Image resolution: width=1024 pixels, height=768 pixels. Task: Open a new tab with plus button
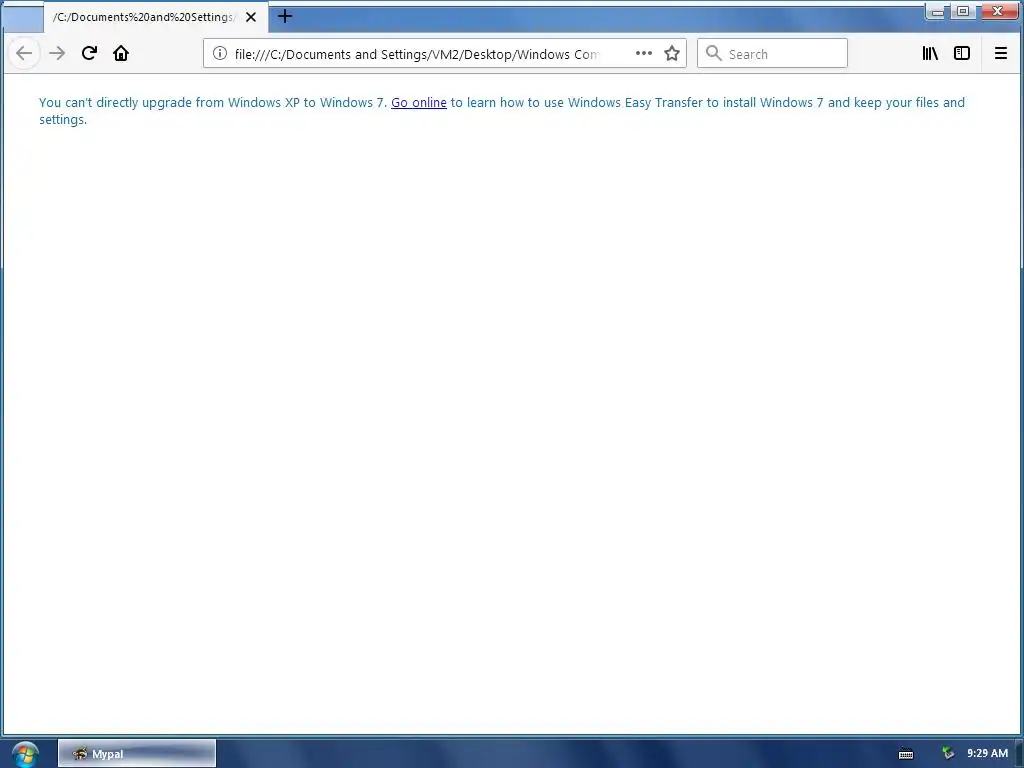285,16
